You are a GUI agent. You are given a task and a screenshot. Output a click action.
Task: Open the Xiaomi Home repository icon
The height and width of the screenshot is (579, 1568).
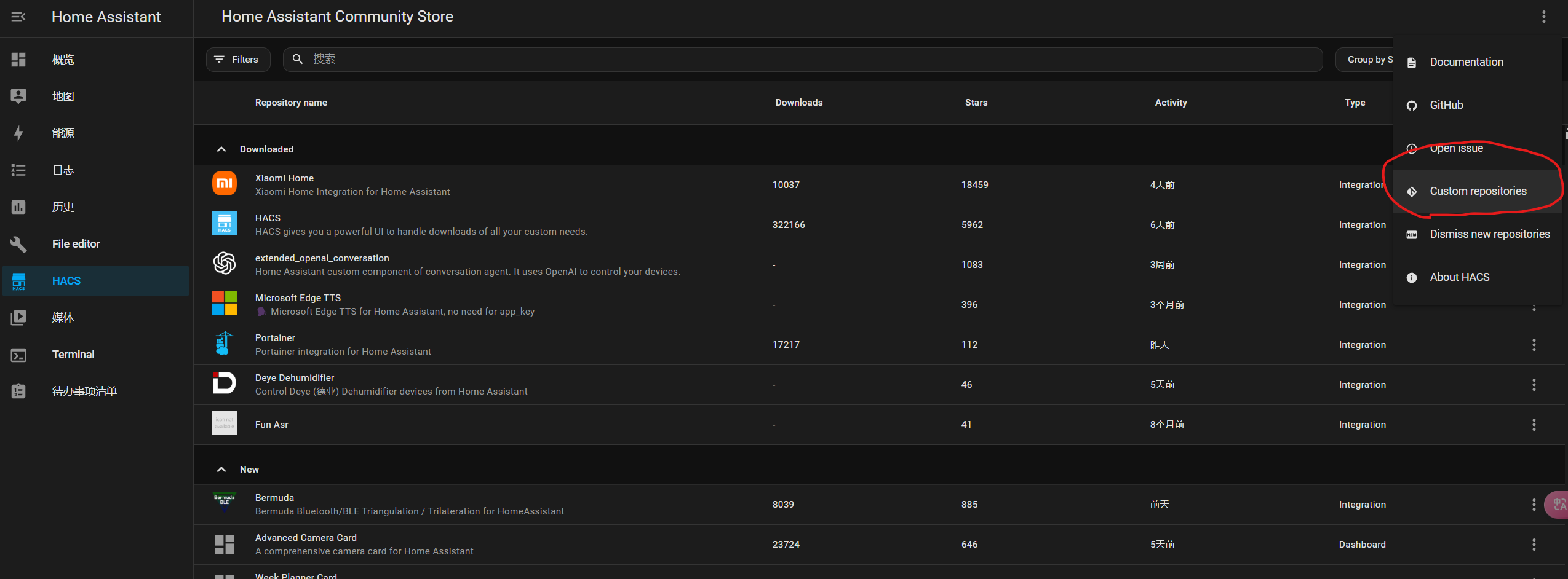click(x=225, y=184)
